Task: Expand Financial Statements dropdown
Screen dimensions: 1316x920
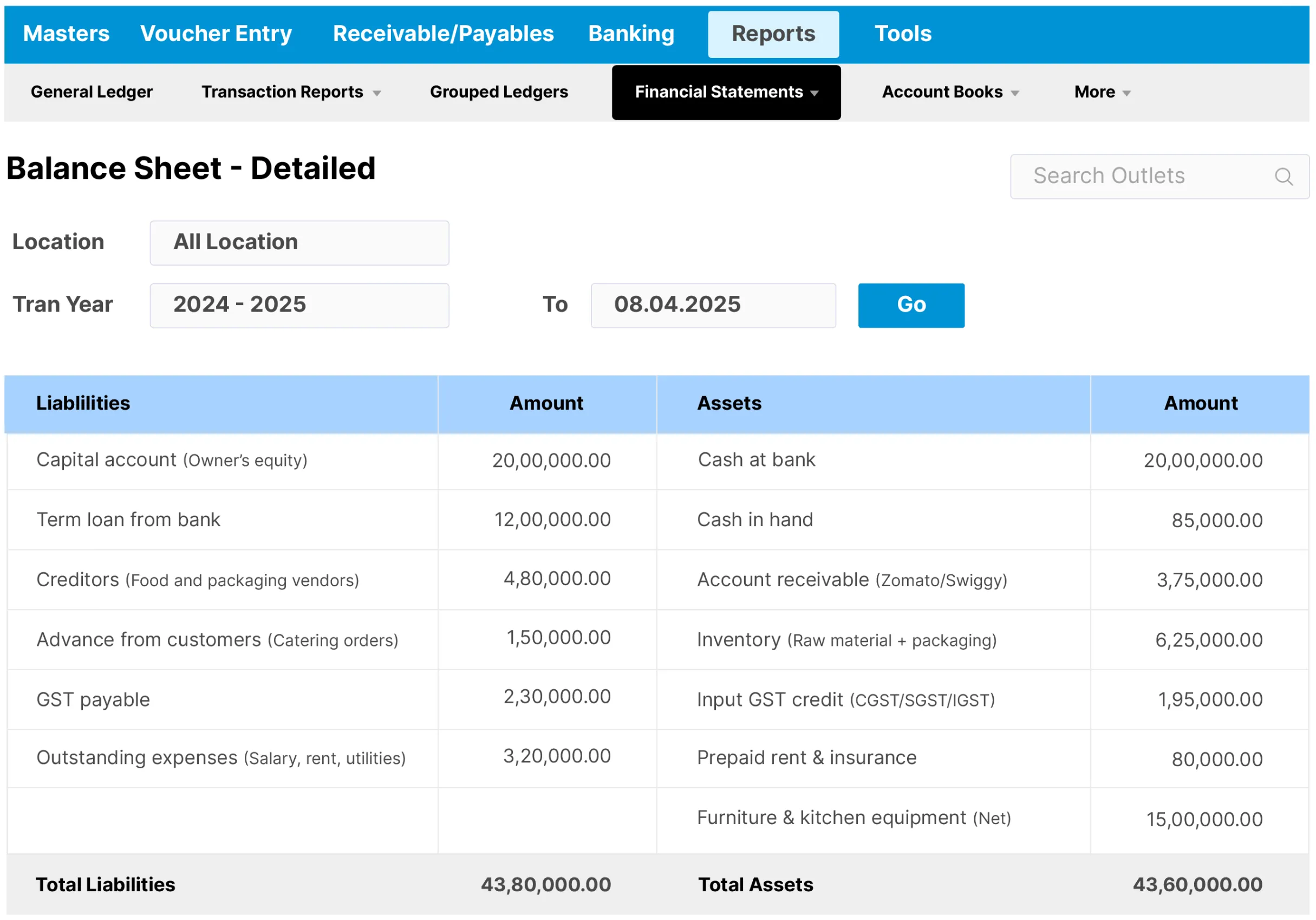Action: (x=726, y=92)
